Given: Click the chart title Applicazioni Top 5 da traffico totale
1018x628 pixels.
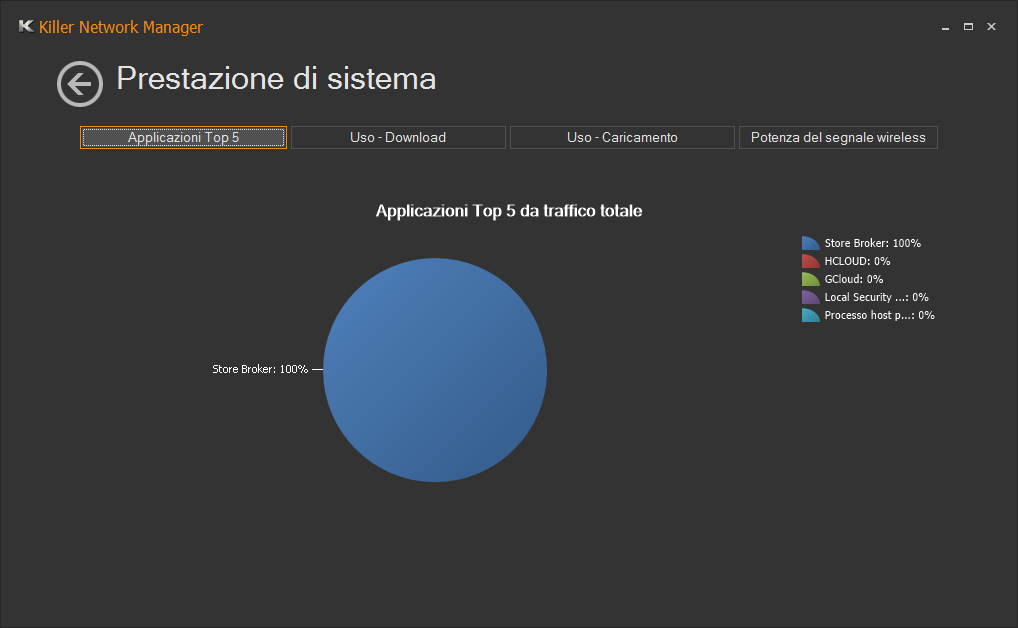Looking at the screenshot, I should 508,211.
